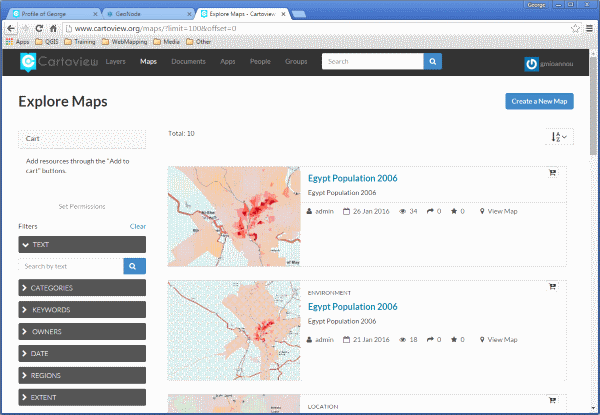Bookmark this page with the star icon

[x=575, y=28]
